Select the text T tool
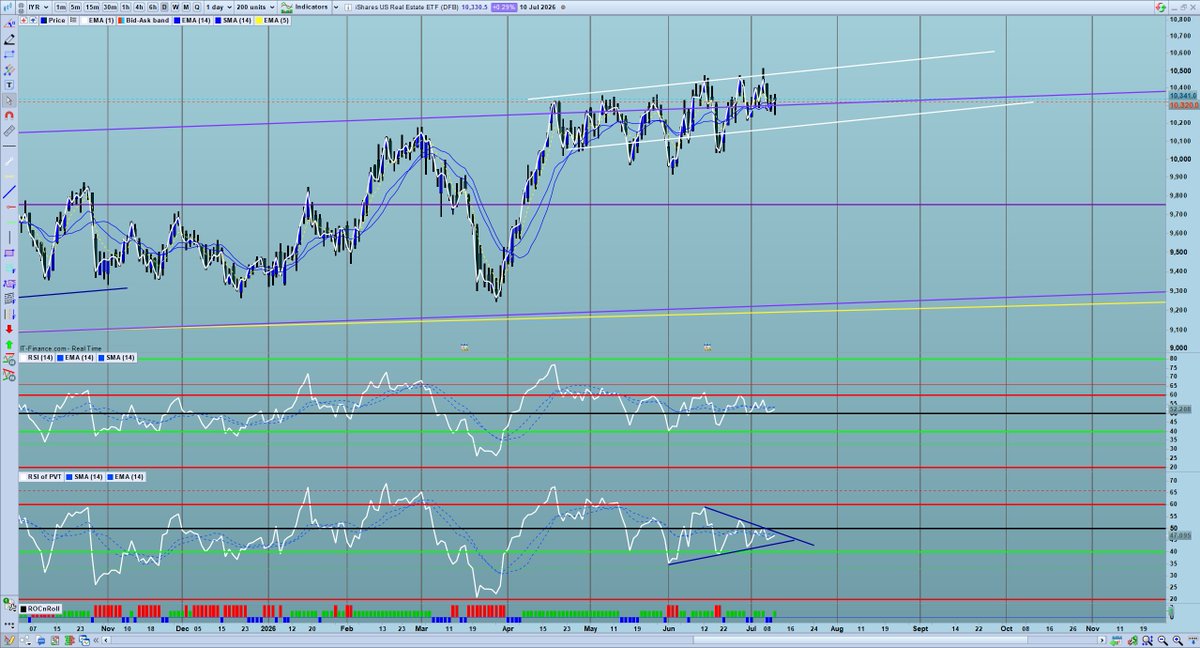The image size is (1200, 648). point(9,86)
